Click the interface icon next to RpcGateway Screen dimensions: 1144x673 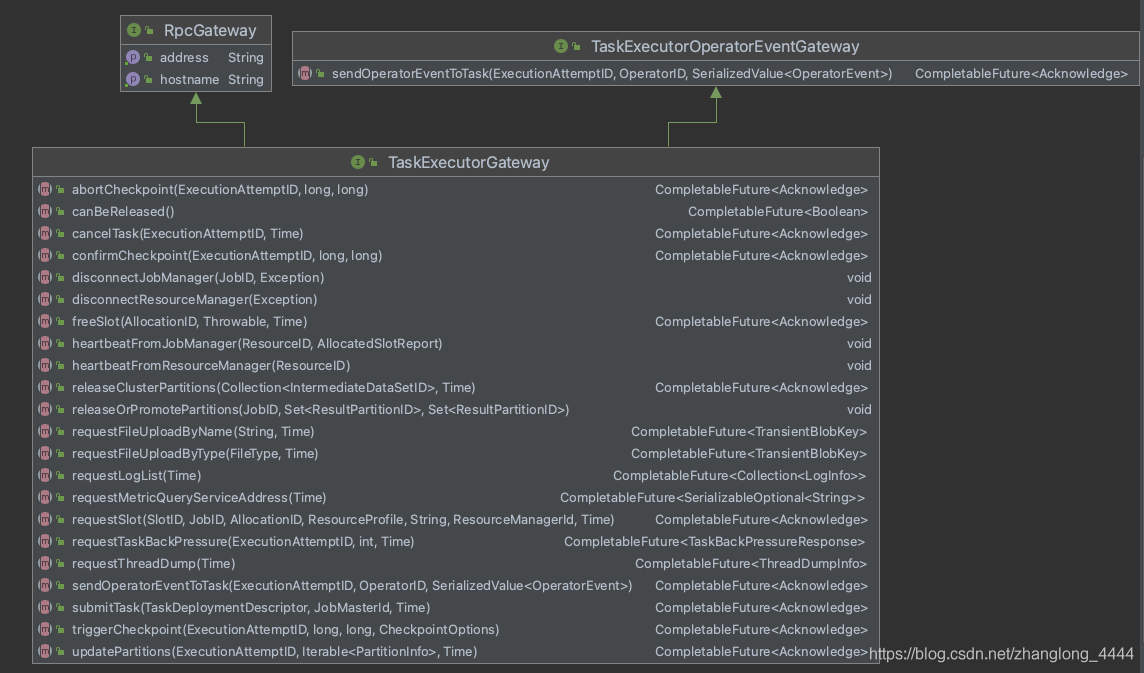pos(134,31)
